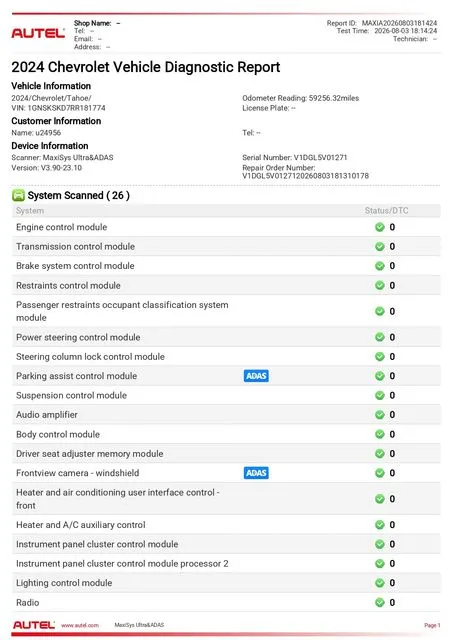Click green check status for Lighting control module
453x640 pixels.
click(380, 583)
